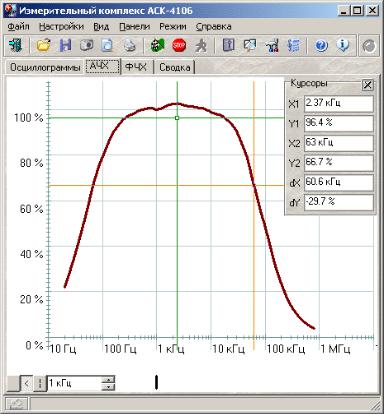Click the printer icon in toolbar
Screen dimensions: 384x414
(x=129, y=45)
